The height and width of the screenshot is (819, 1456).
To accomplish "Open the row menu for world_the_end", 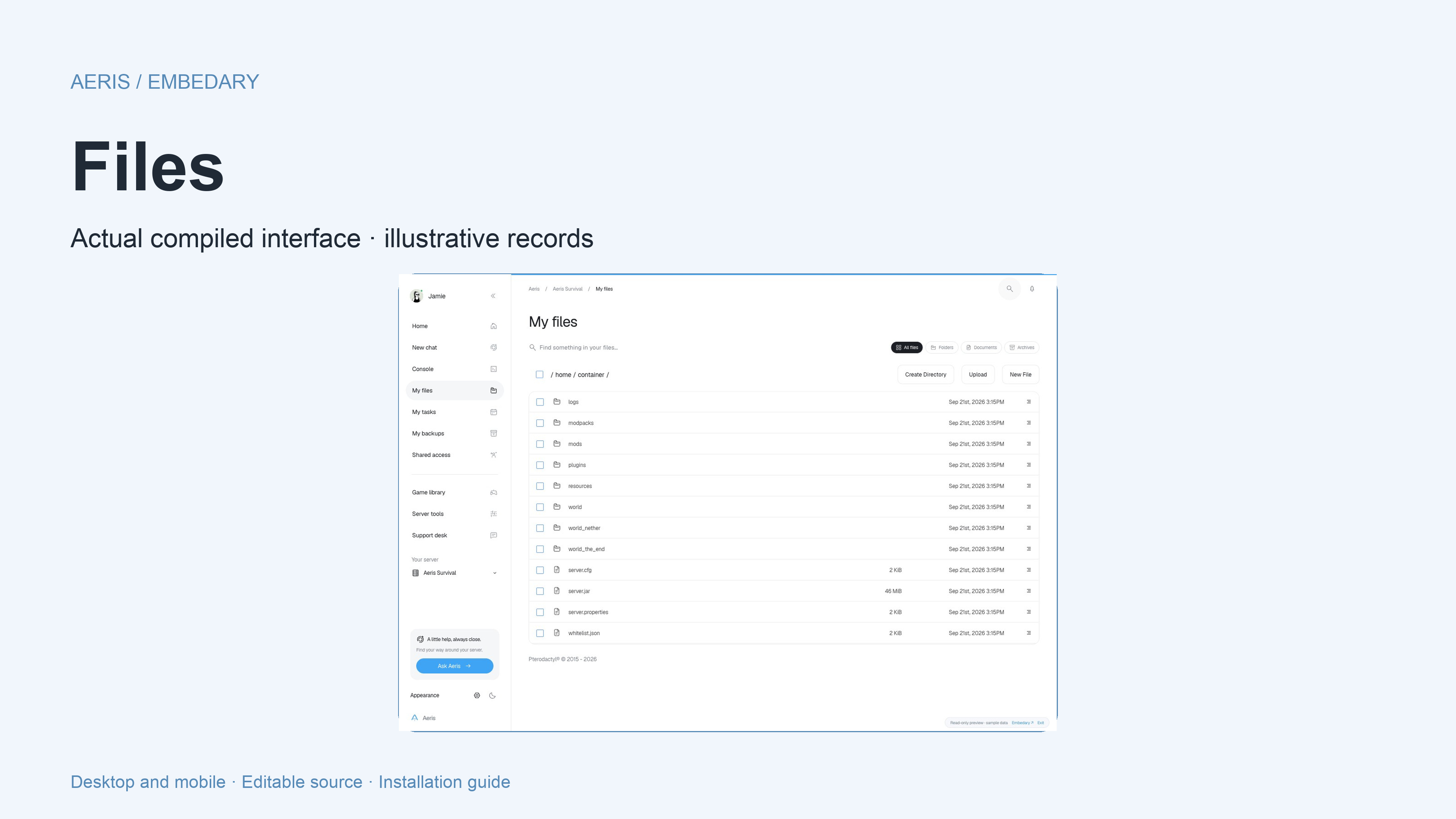I will pyautogui.click(x=1029, y=549).
